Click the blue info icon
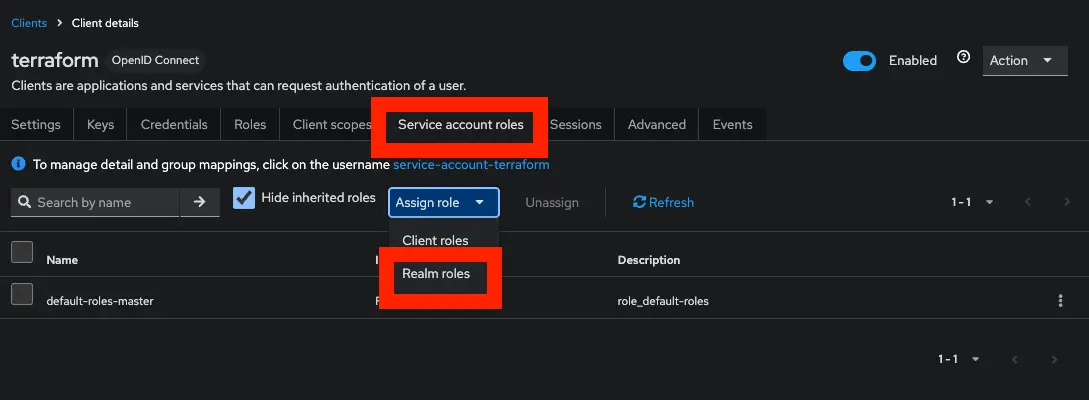1089x400 pixels. pyautogui.click(x=19, y=165)
